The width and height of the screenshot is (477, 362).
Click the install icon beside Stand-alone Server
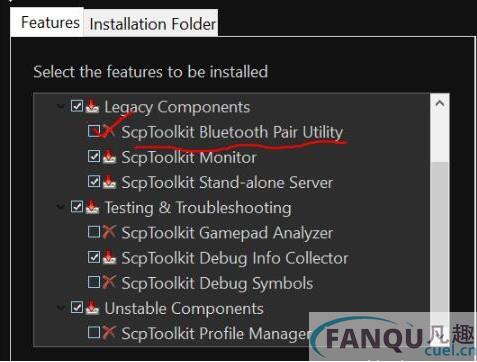(109, 182)
